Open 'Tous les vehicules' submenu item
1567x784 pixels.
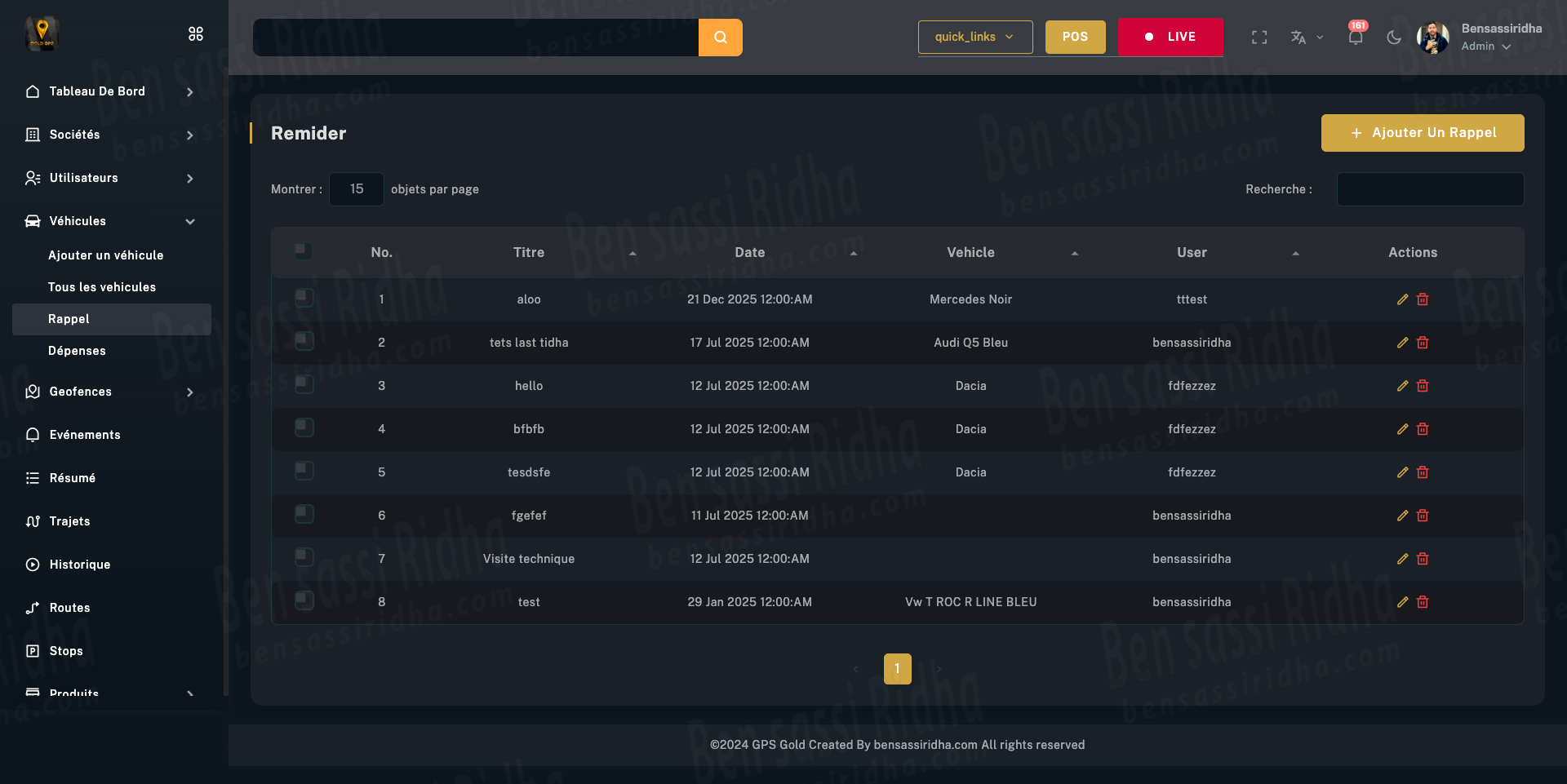coord(102,287)
